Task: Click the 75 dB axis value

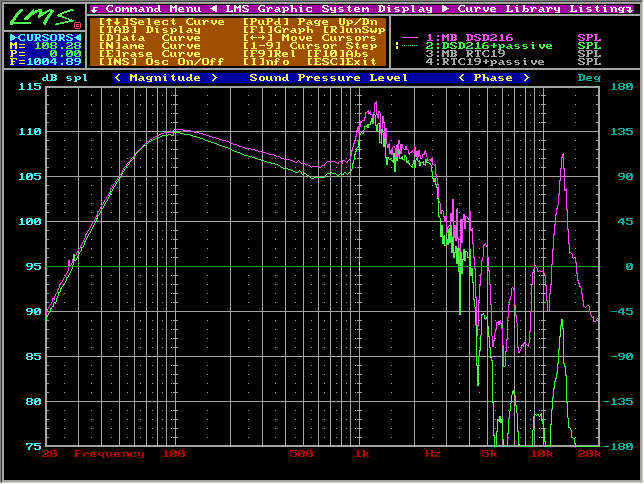Action: point(34,446)
